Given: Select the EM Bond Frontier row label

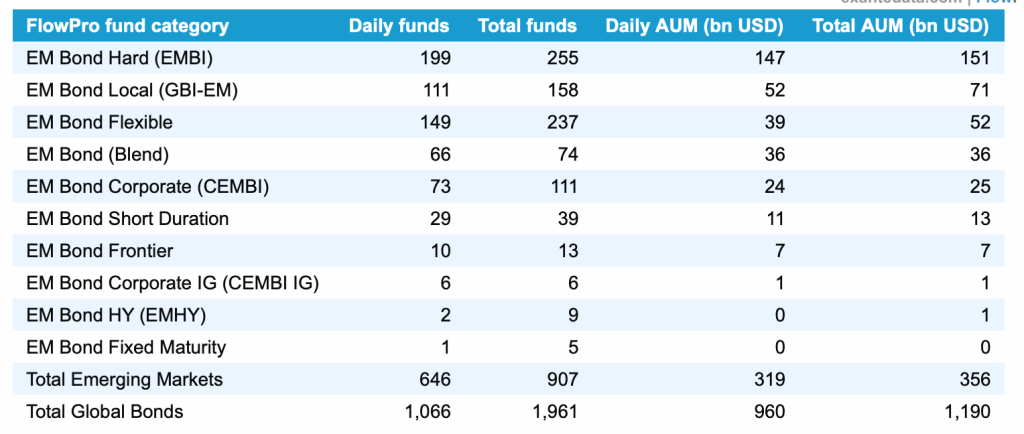Looking at the screenshot, I should click(99, 250).
